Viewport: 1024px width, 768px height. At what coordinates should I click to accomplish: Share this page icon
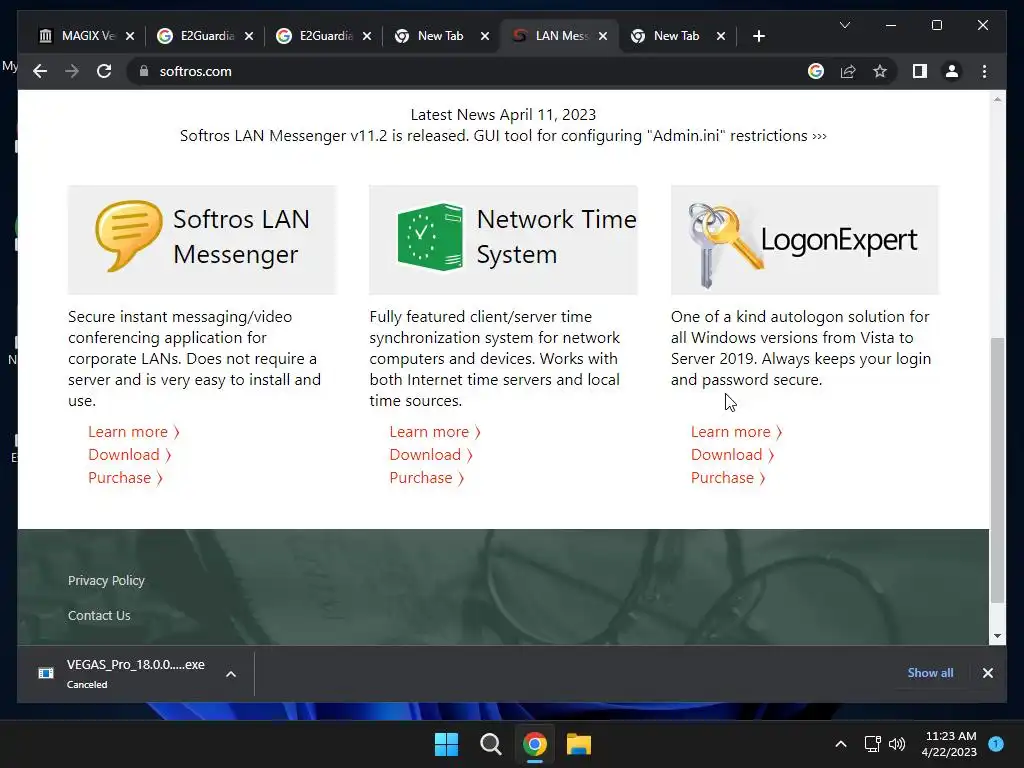point(848,71)
